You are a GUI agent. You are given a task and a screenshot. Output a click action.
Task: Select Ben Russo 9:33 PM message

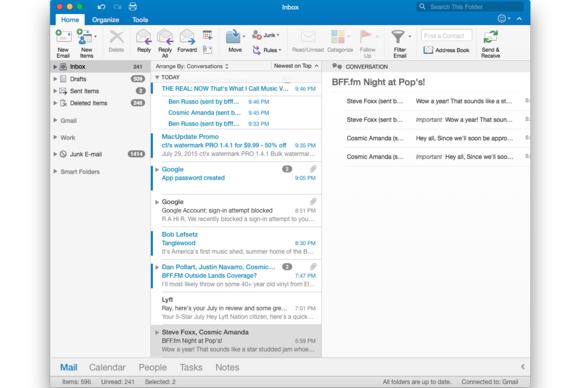(x=236, y=124)
